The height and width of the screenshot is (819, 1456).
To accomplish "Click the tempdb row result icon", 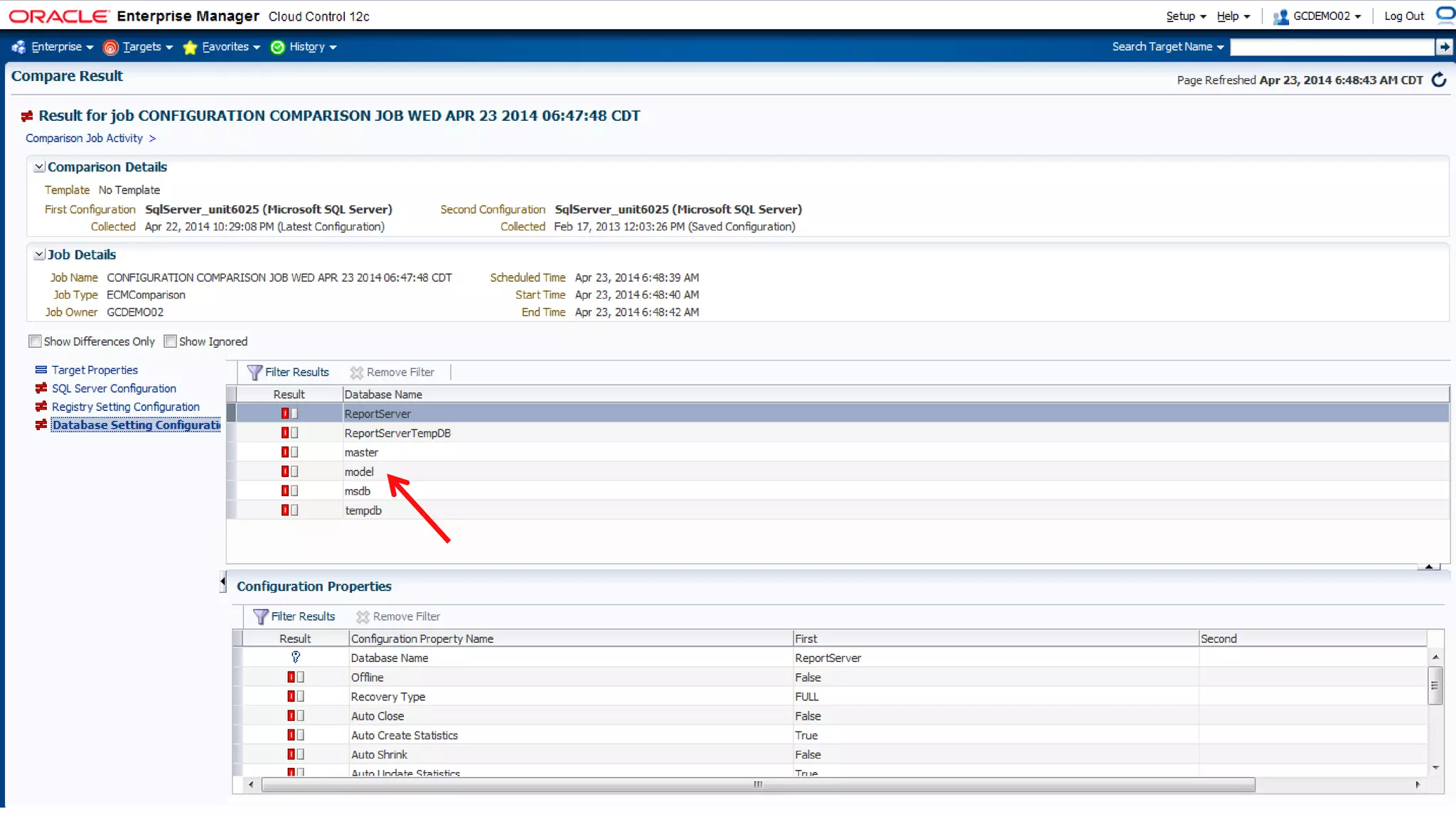I will pos(289,510).
